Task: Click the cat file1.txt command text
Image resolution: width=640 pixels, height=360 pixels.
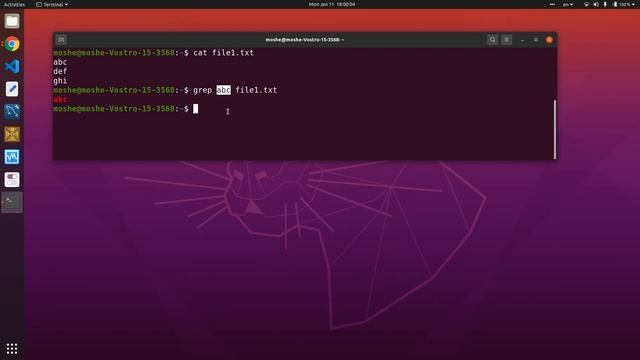Action: pos(223,53)
